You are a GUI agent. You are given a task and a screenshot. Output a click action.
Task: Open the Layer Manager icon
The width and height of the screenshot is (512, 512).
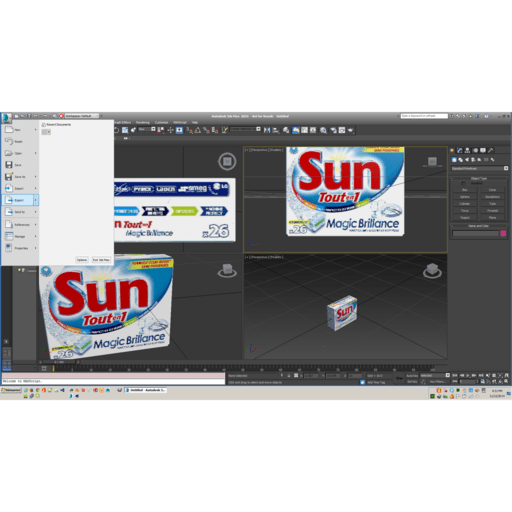286,130
